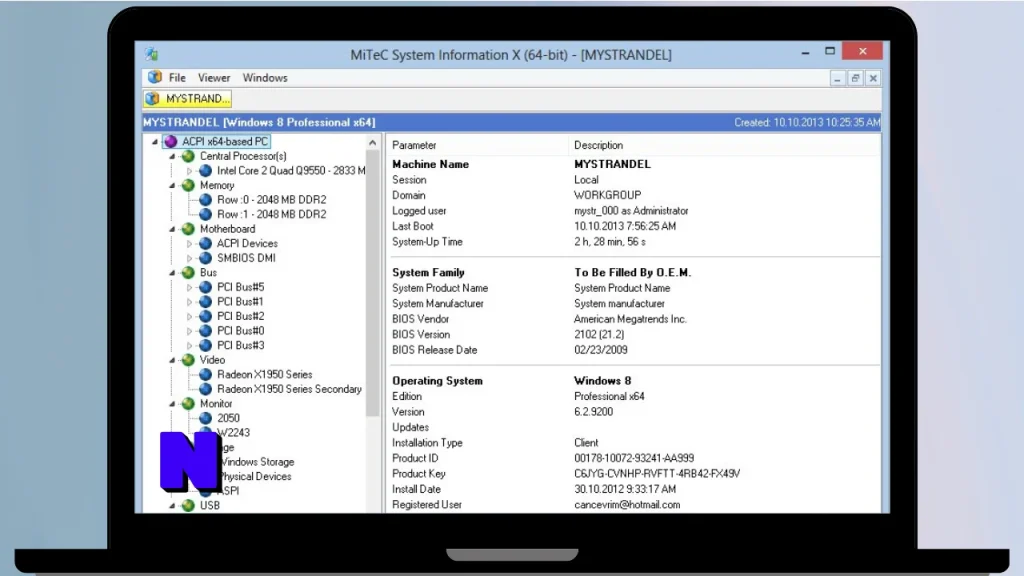Click the Radeon X1950 Series Secondary icon
Screen dimensions: 1024x576
pyautogui.click(x=205, y=389)
